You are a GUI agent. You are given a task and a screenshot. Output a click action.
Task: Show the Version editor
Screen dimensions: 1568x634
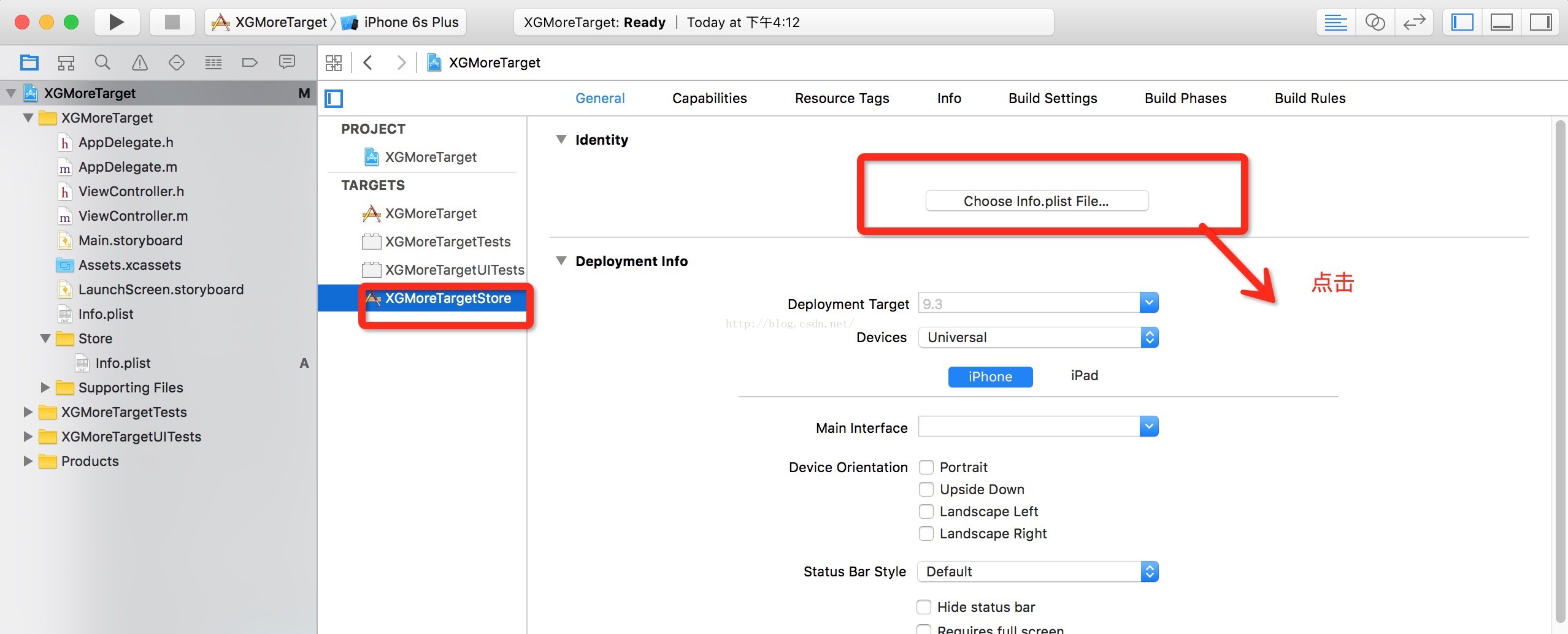1414,23
